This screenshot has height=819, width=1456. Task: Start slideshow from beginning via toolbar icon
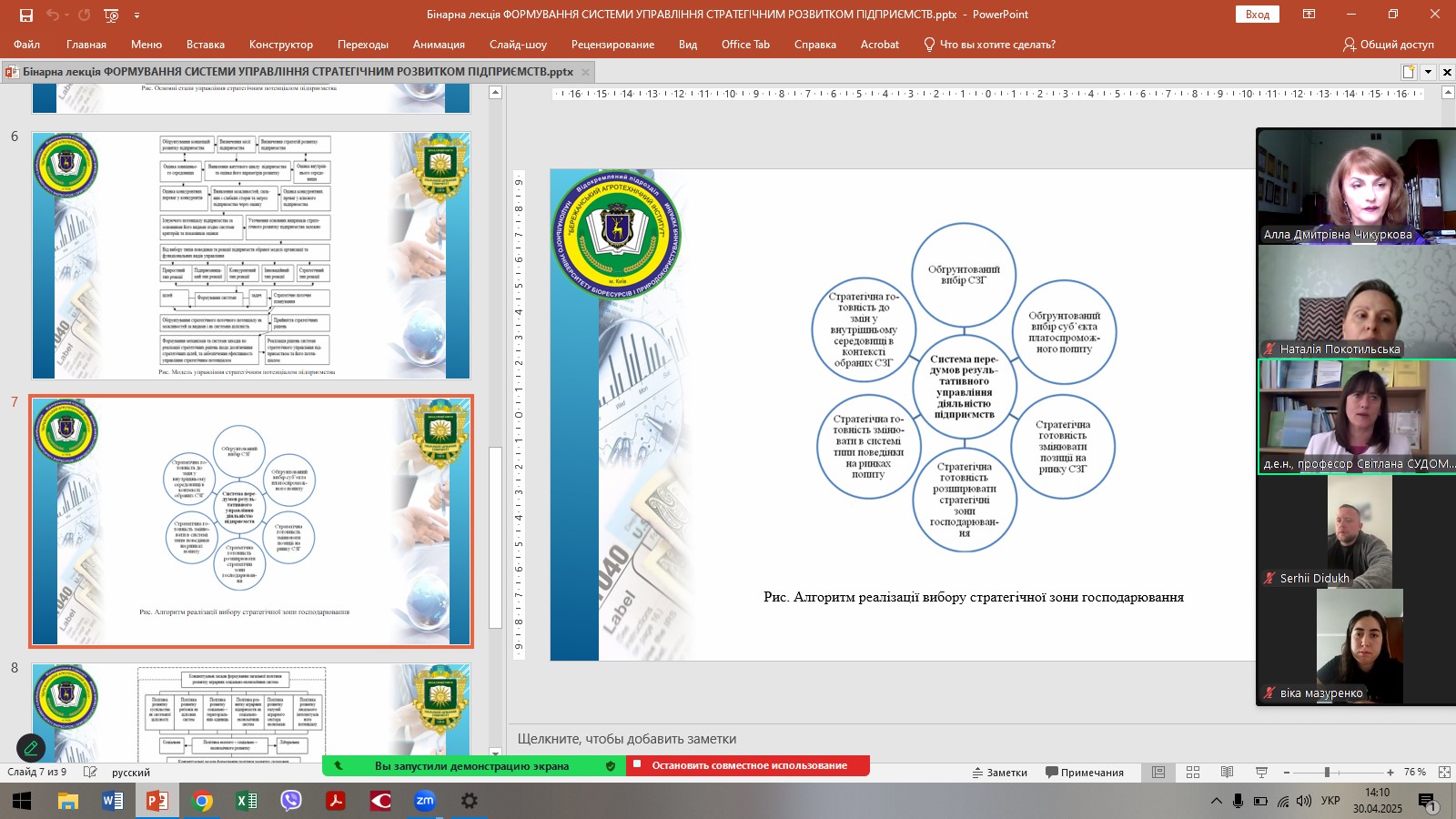[x=111, y=15]
